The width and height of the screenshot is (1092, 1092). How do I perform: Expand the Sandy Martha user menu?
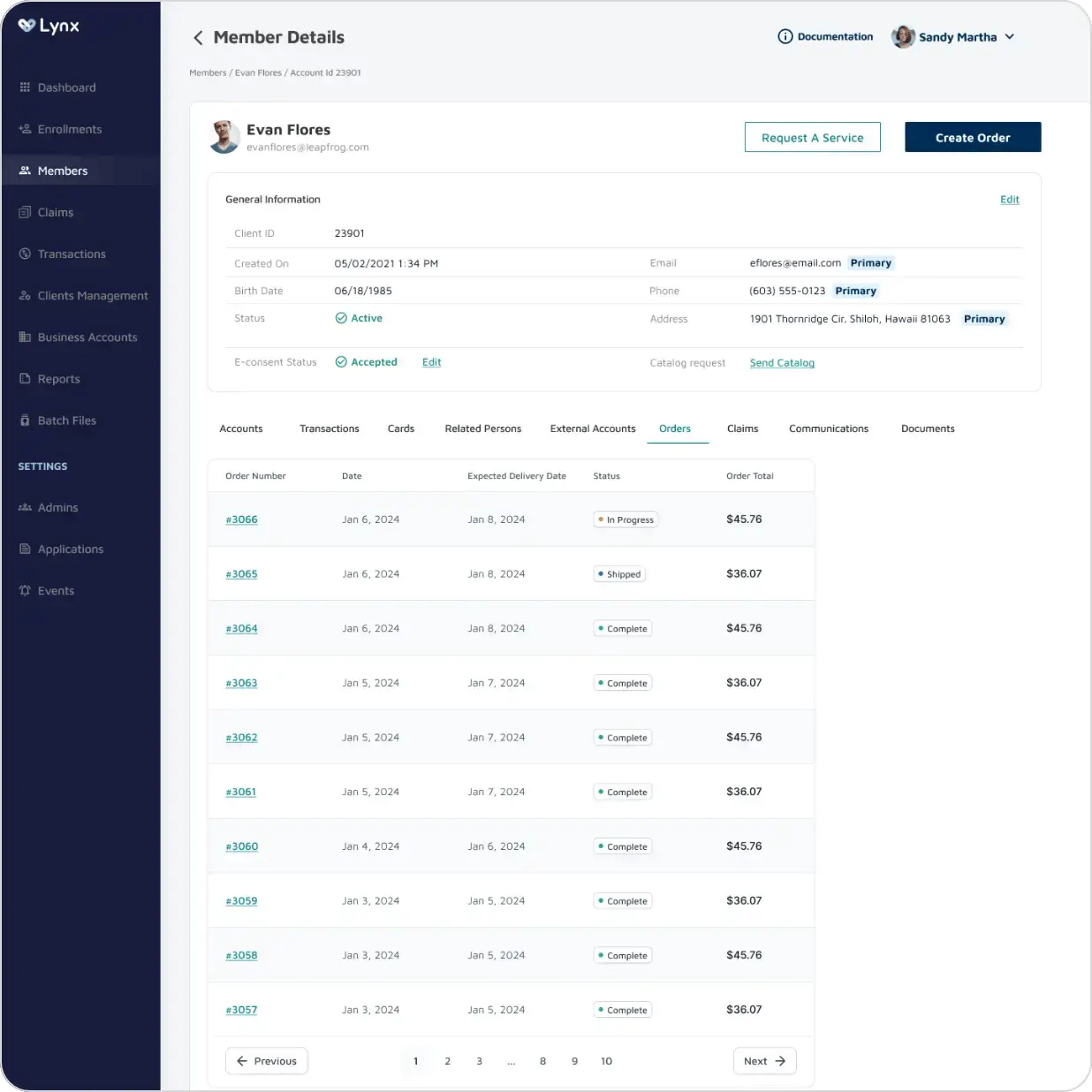(1010, 37)
